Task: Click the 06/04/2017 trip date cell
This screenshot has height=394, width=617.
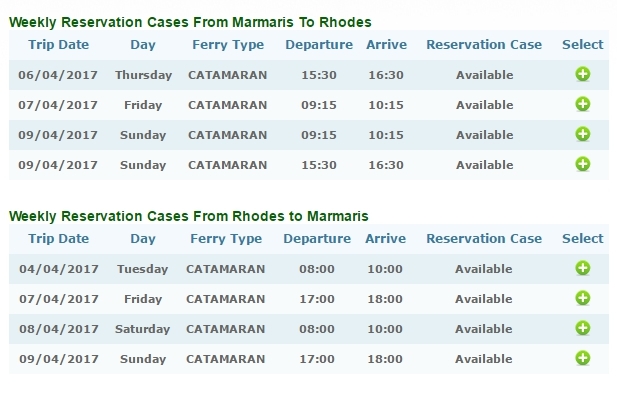Action: pyautogui.click(x=58, y=75)
